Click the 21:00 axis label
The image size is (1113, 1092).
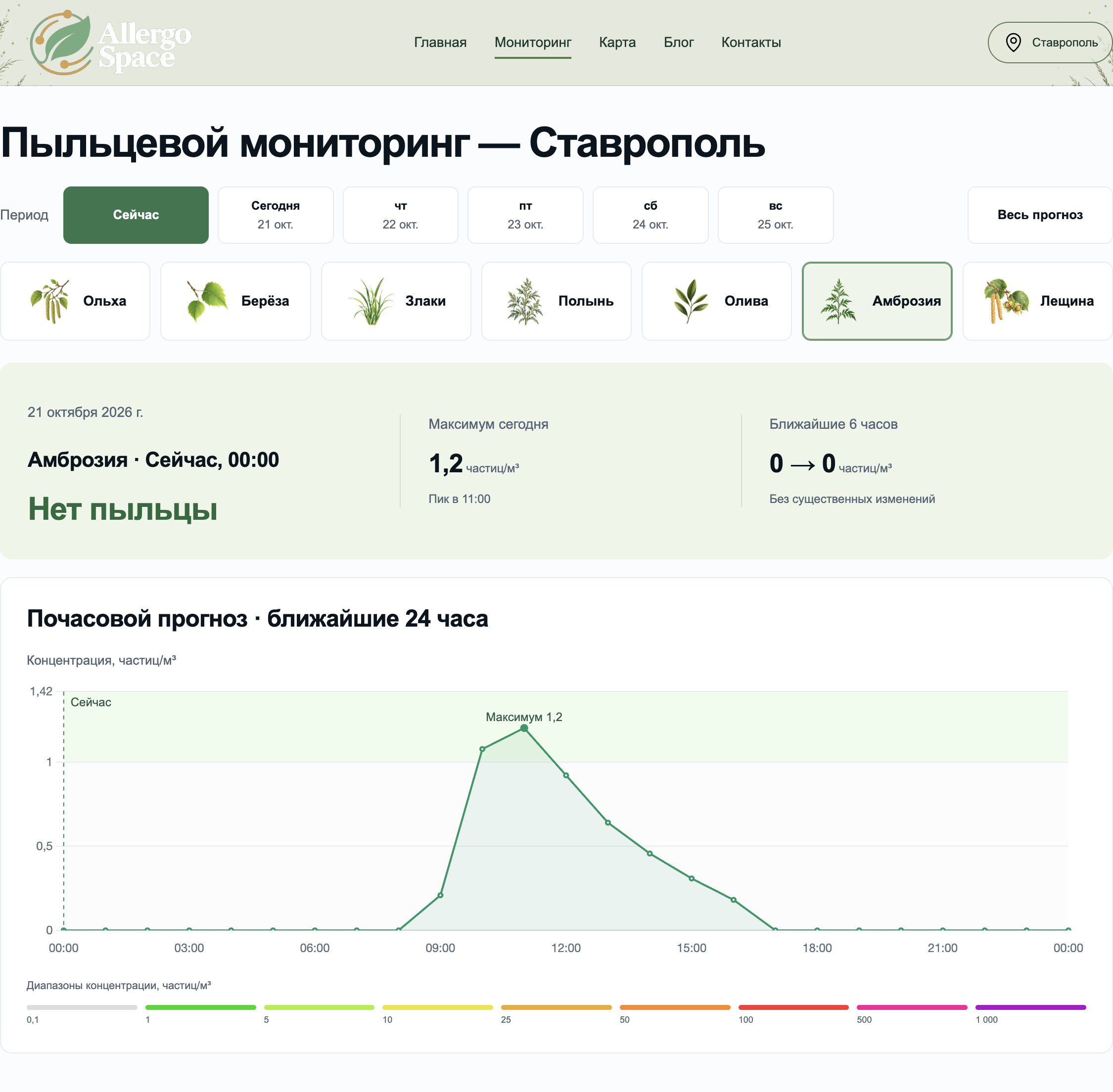tap(943, 948)
